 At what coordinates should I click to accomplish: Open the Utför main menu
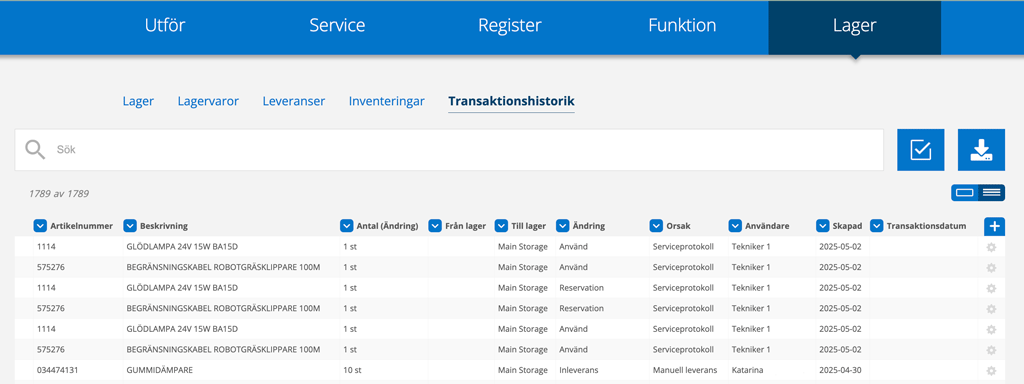[x=165, y=26]
